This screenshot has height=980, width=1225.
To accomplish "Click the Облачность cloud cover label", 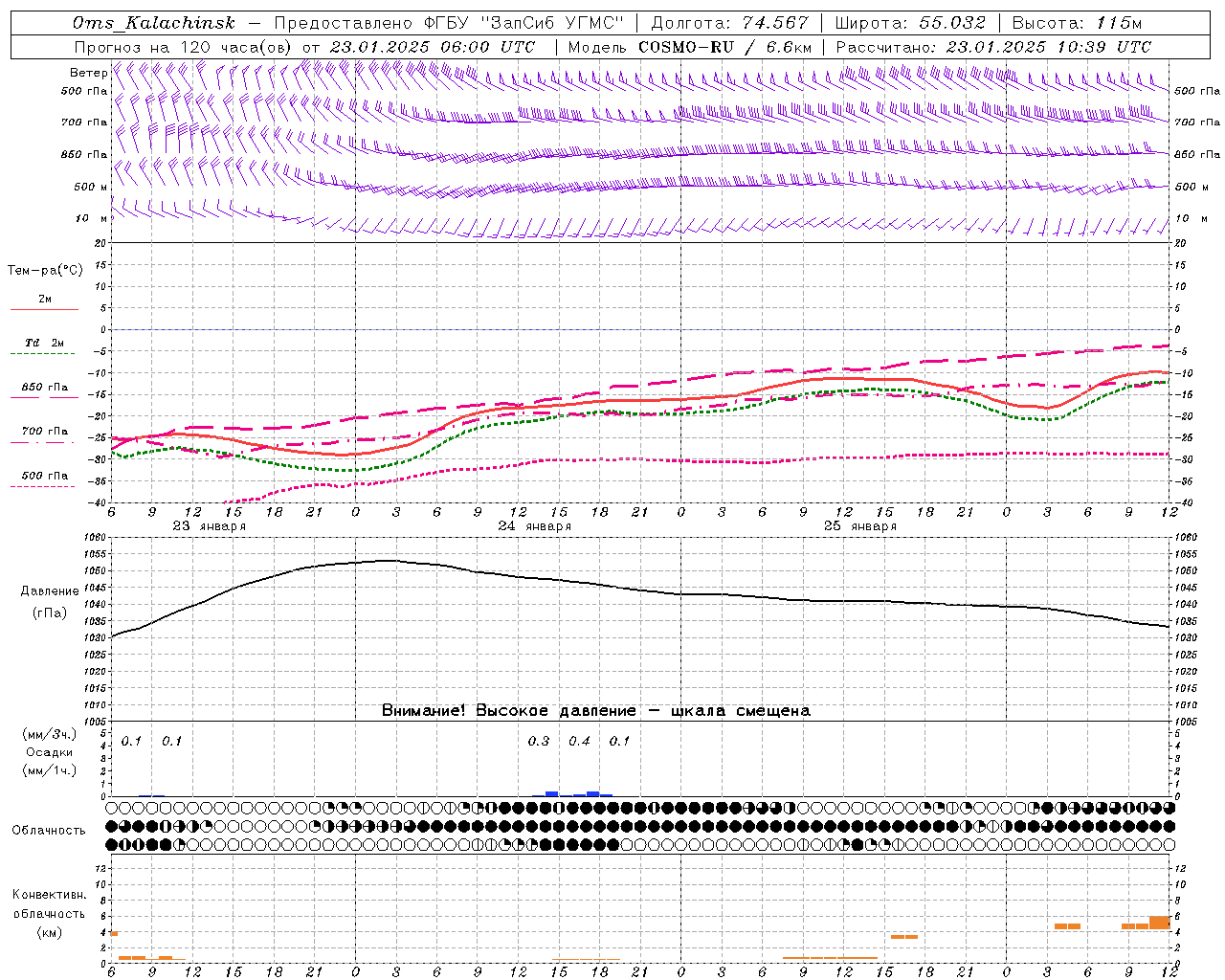I will pyautogui.click(x=49, y=830).
